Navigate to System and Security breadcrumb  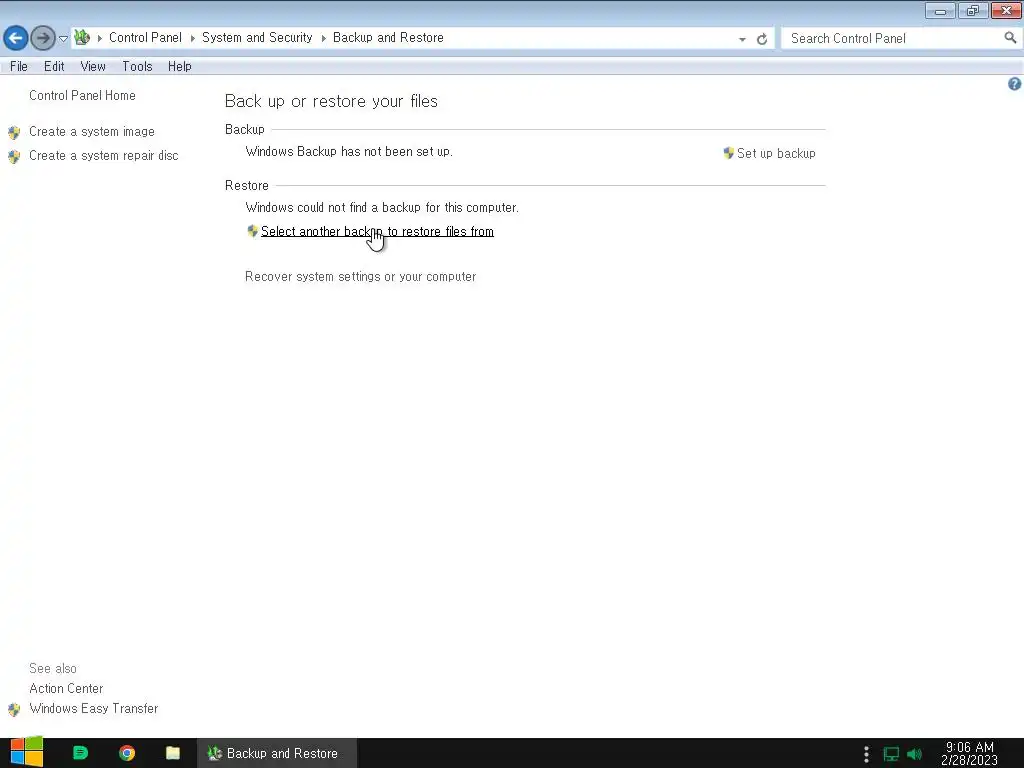(x=257, y=38)
